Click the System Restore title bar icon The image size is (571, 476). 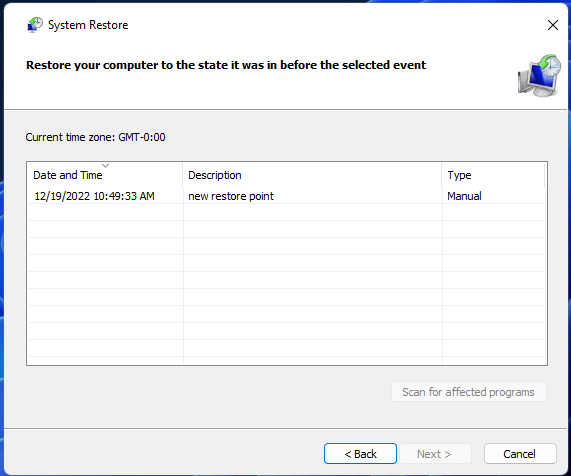pos(35,25)
